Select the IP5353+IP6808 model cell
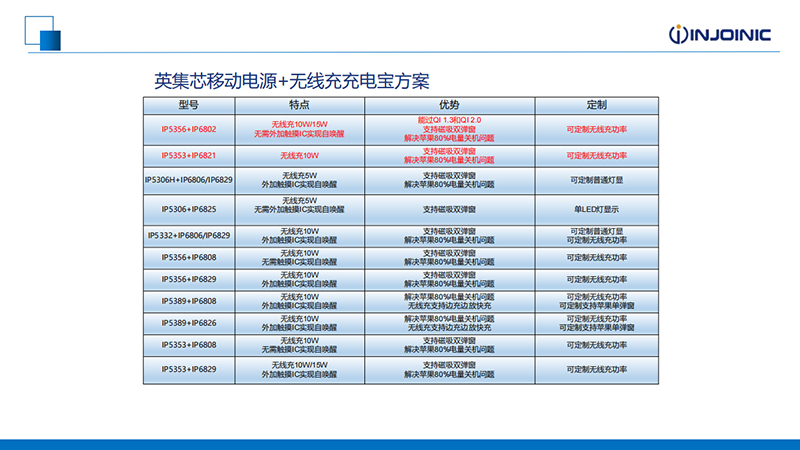Screen dimensions: 800x450 tap(189, 345)
